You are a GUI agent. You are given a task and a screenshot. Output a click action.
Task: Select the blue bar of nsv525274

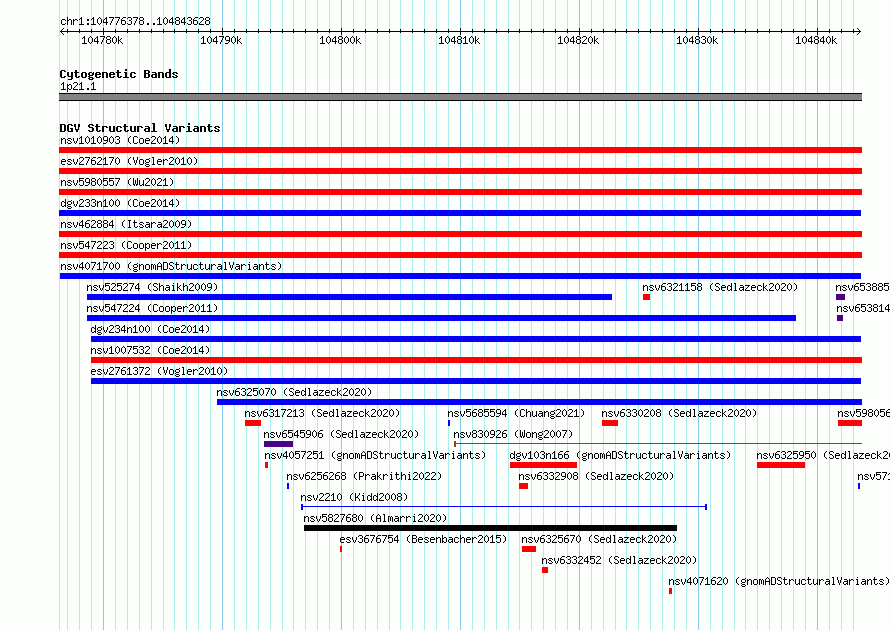(x=349, y=297)
